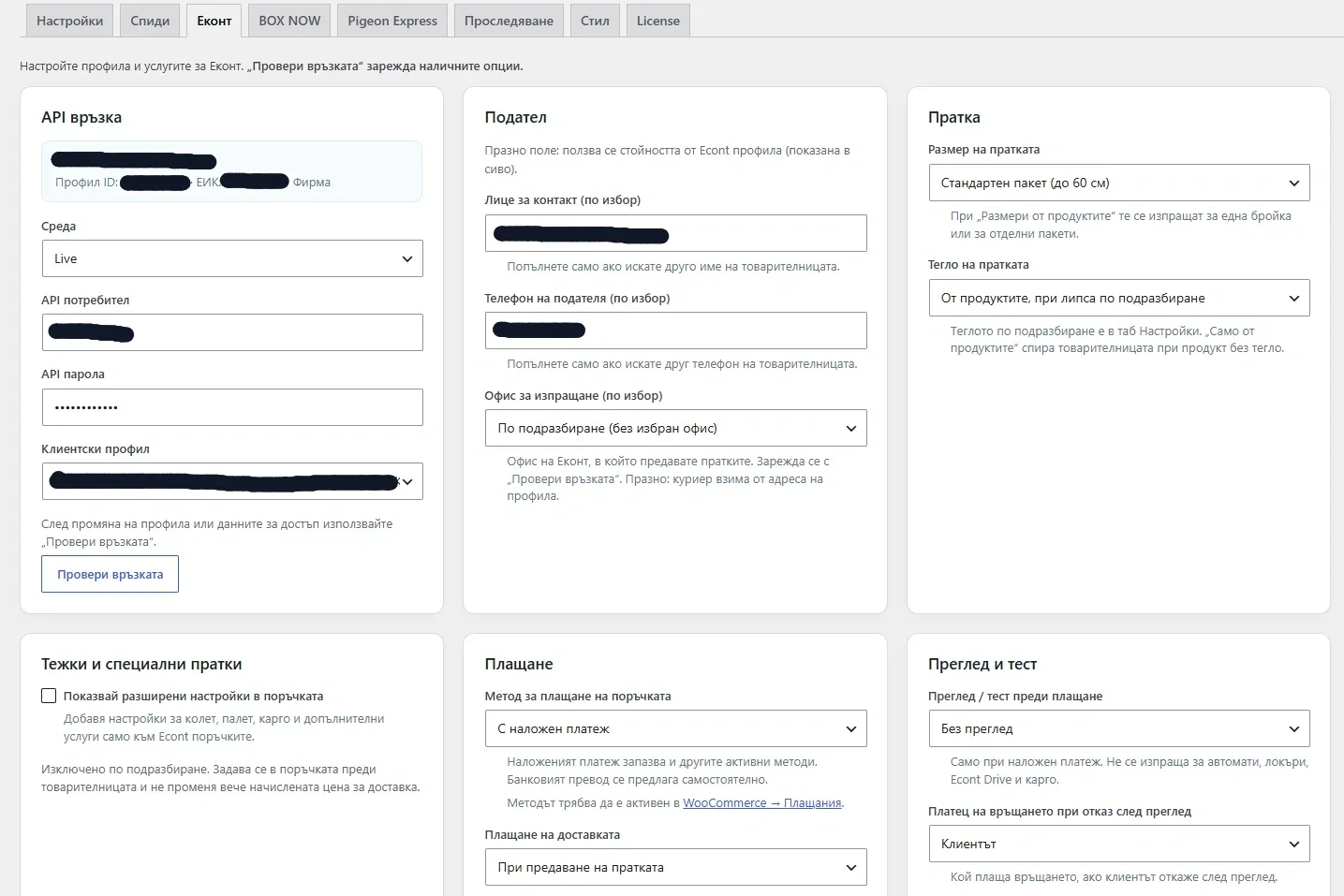Open the Настройки tab
This screenshot has width=1344, height=896.
coord(70,21)
